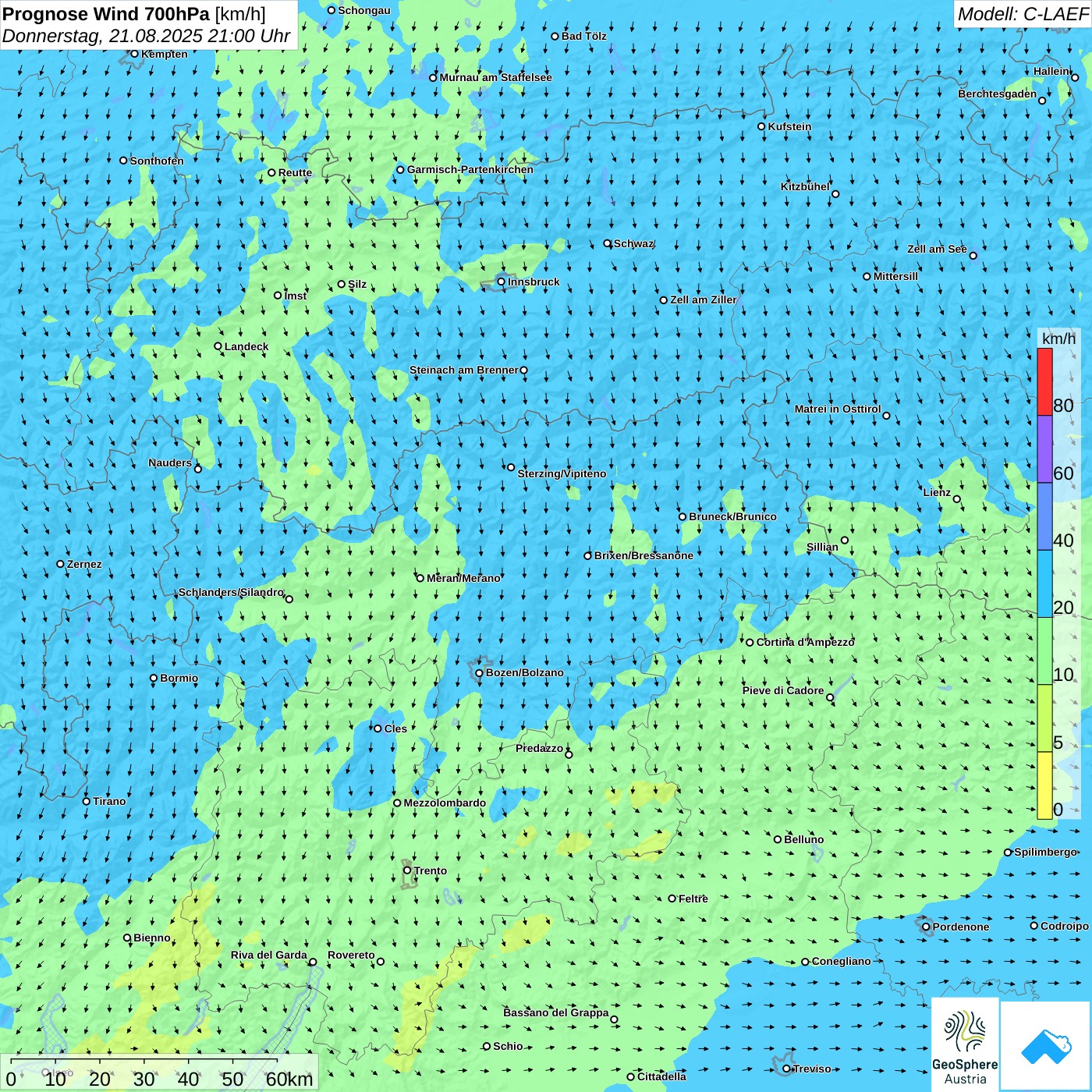Click the Garmisch-Partenkirchen label
This screenshot has width=1092, height=1092.
(x=470, y=169)
